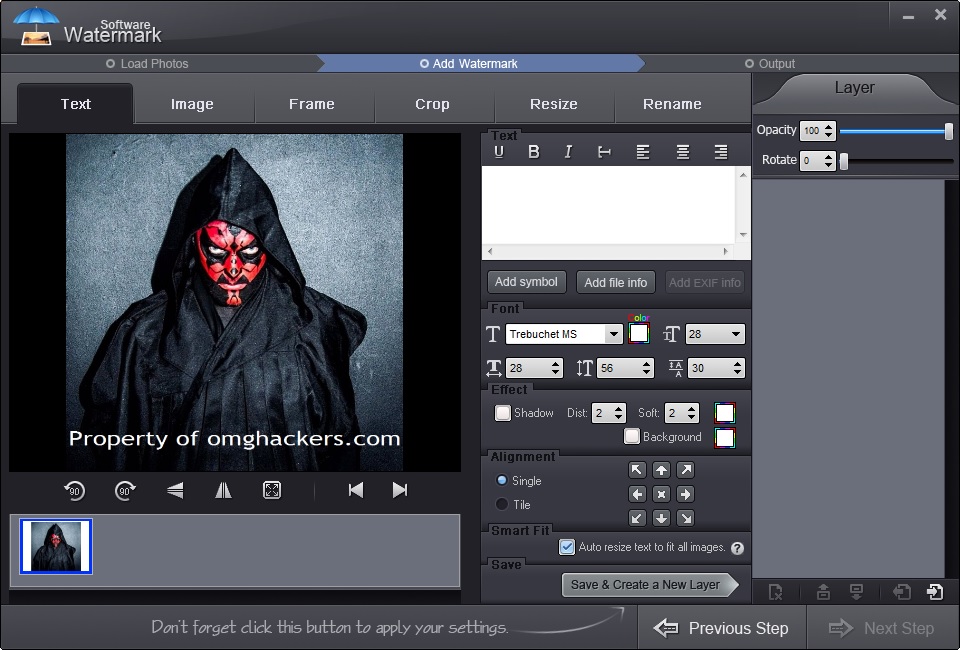Align watermark text left
The image size is (960, 650).
[x=643, y=152]
